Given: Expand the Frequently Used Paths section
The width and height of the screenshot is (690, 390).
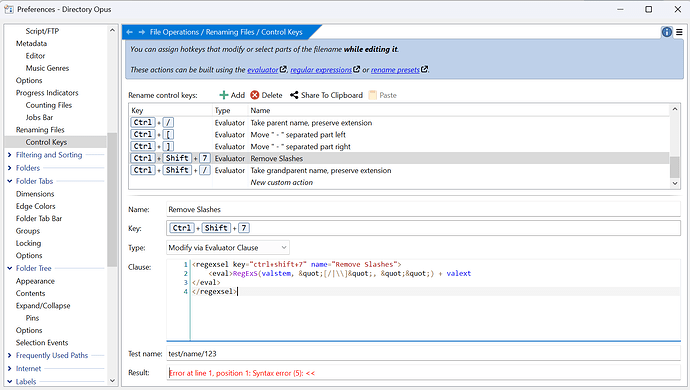Looking at the screenshot, I should coord(10,355).
